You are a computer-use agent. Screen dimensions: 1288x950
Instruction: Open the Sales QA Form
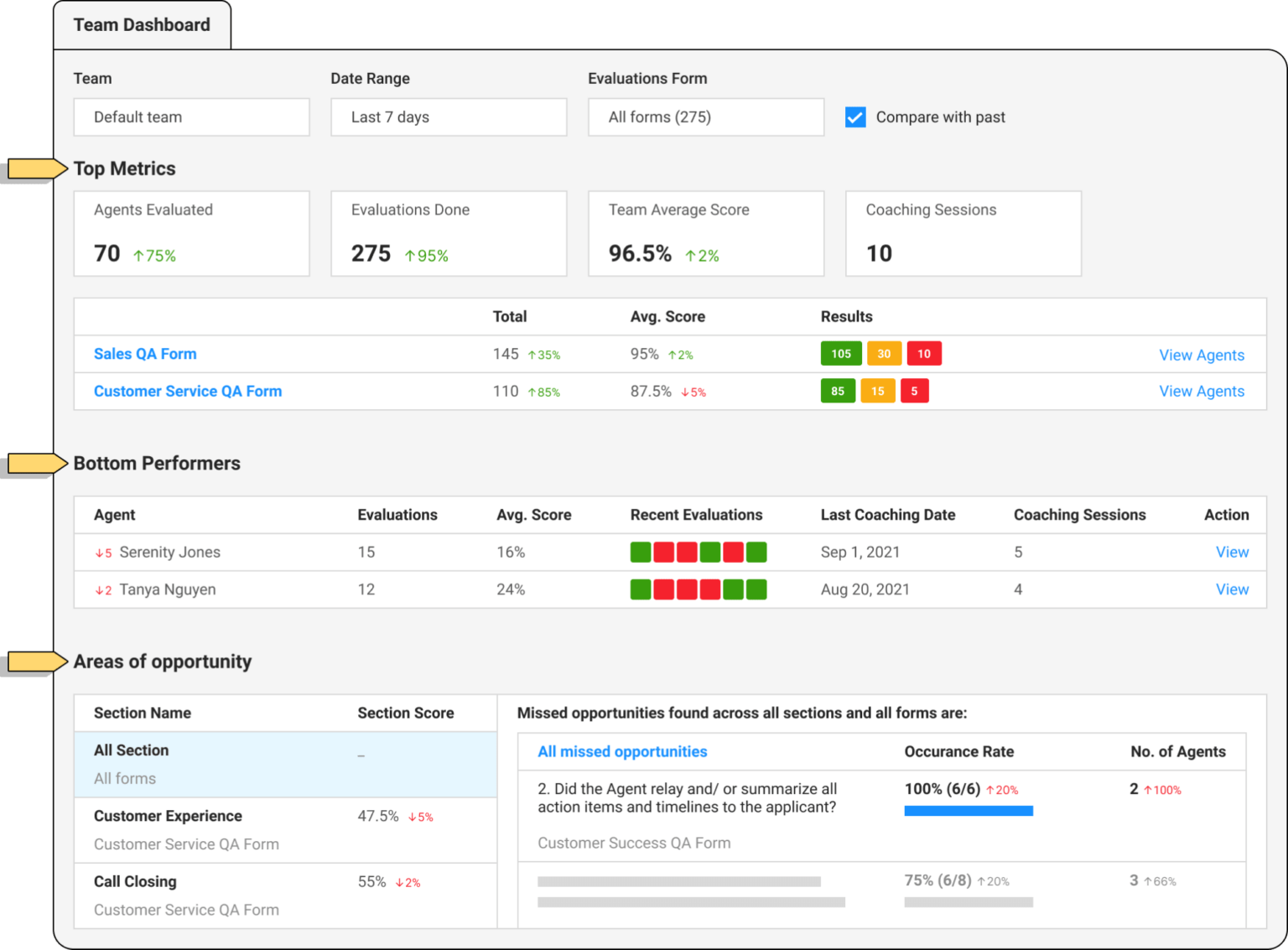tap(144, 353)
